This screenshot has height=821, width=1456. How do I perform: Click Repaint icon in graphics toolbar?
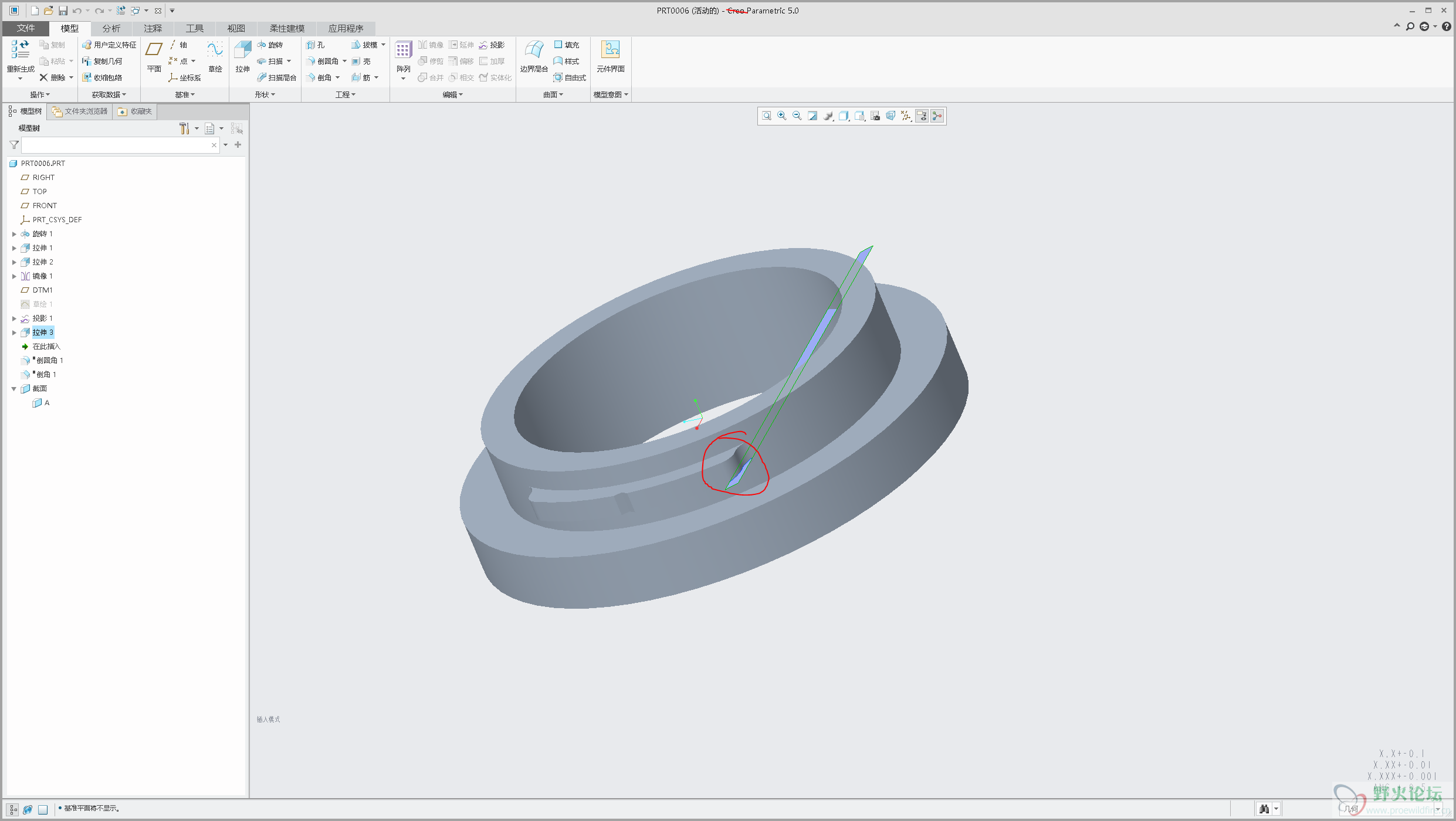tap(812, 116)
